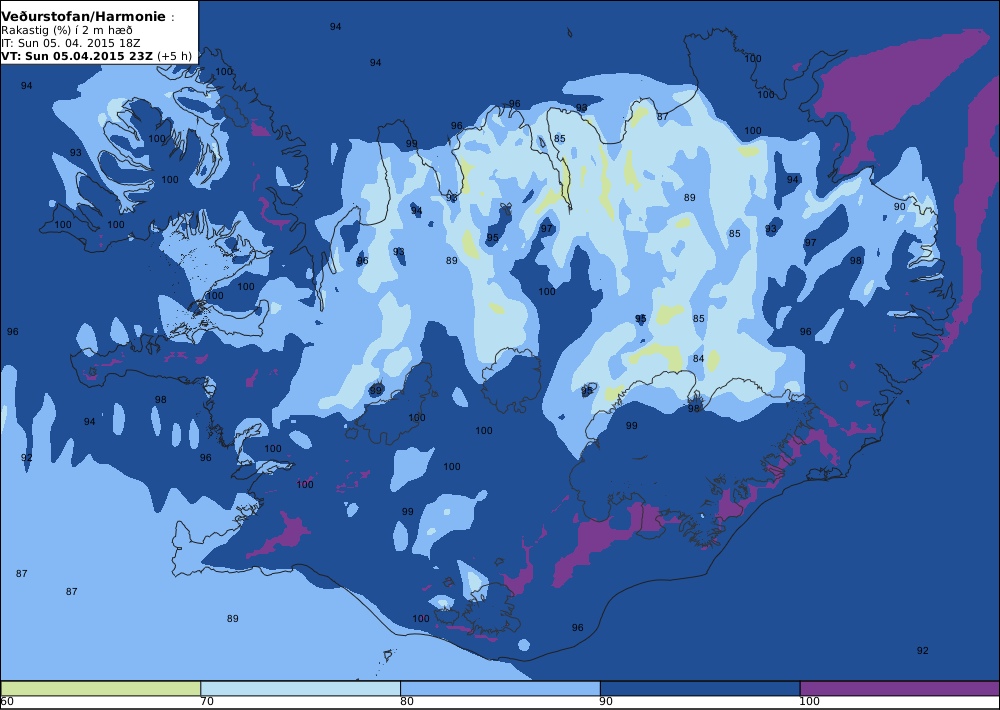Click the 'VT: Sun 05.04.2015 23Z' valid time line
This screenshot has width=1000, height=710.
click(x=96, y=55)
